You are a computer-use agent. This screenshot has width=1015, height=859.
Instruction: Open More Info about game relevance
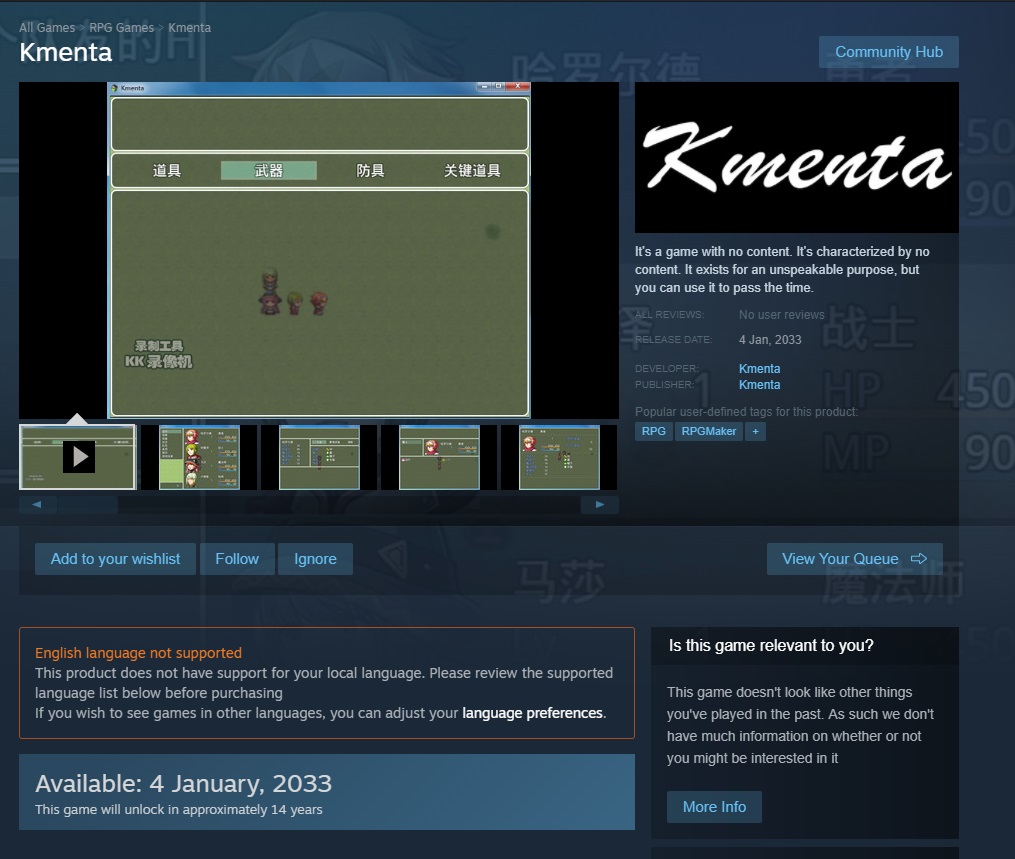714,807
